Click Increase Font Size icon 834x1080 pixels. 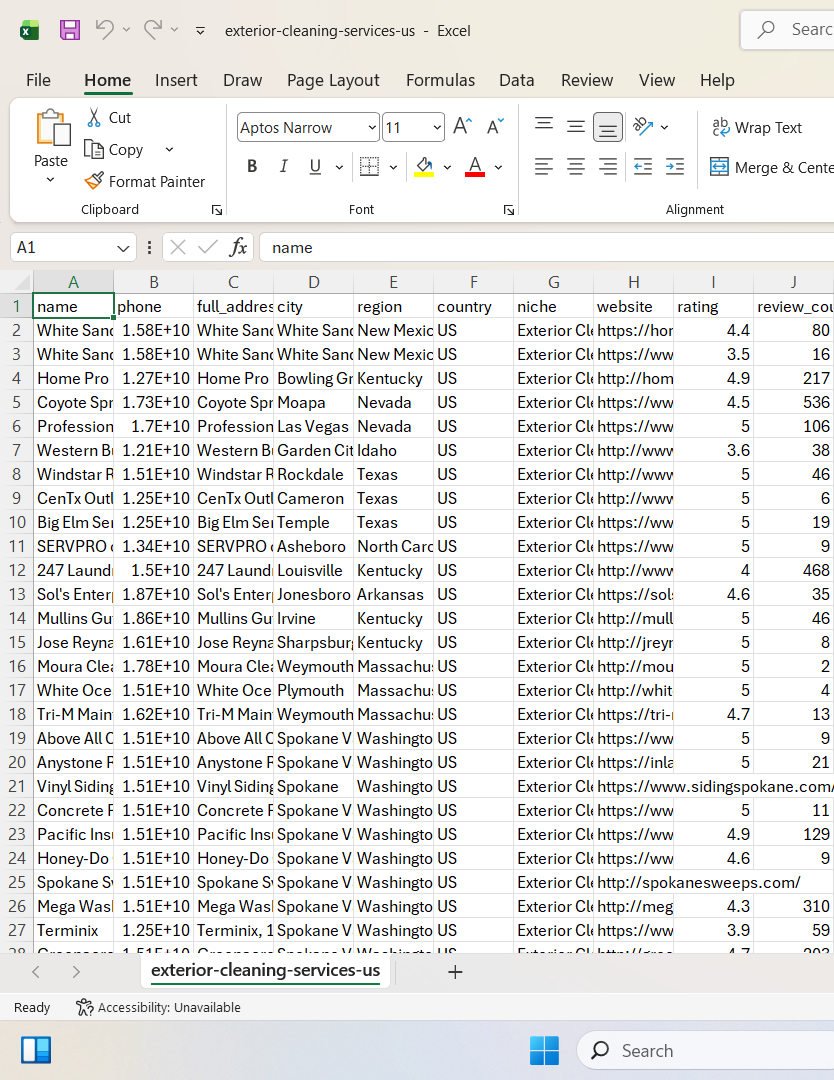coord(462,126)
